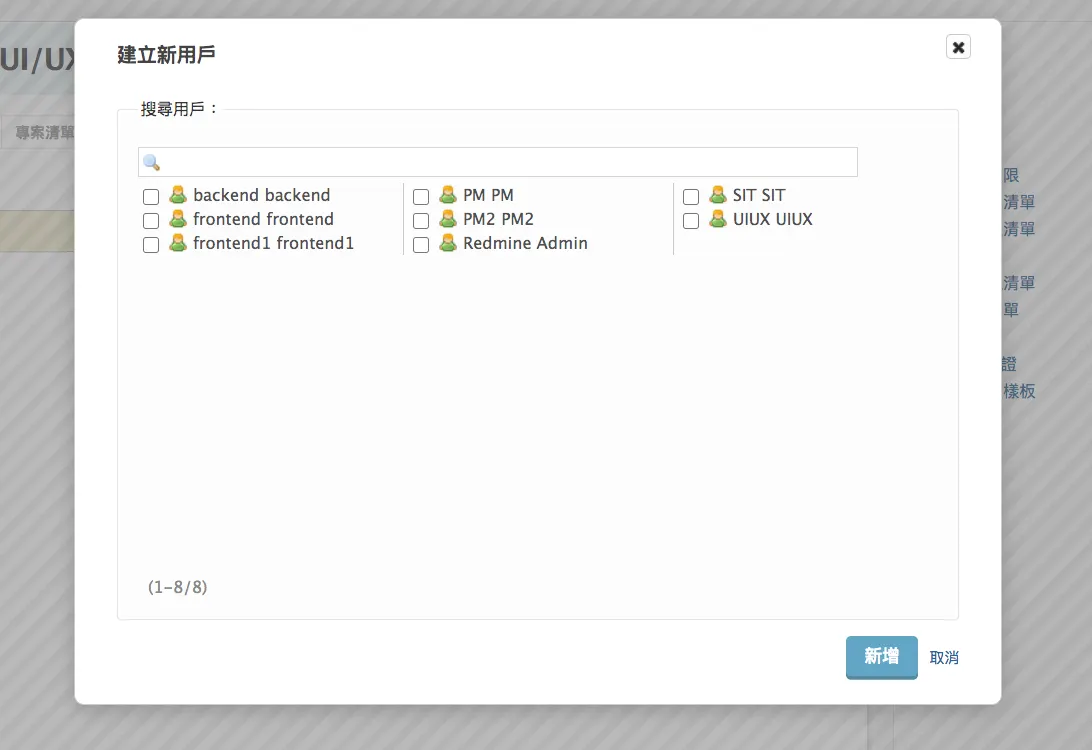Image resolution: width=1092 pixels, height=750 pixels.
Task: Check the PM2 PM2 user box
Action: 421,221
